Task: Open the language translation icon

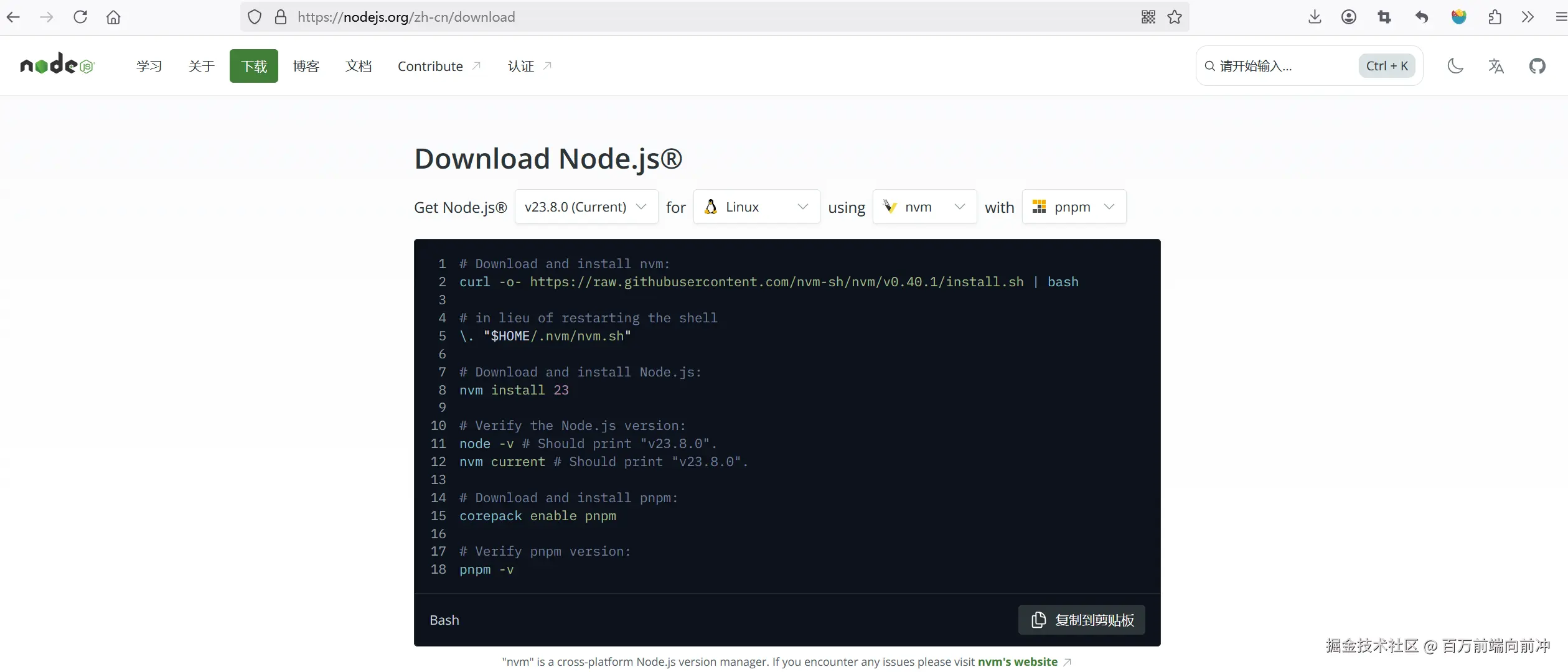Action: pyautogui.click(x=1496, y=66)
